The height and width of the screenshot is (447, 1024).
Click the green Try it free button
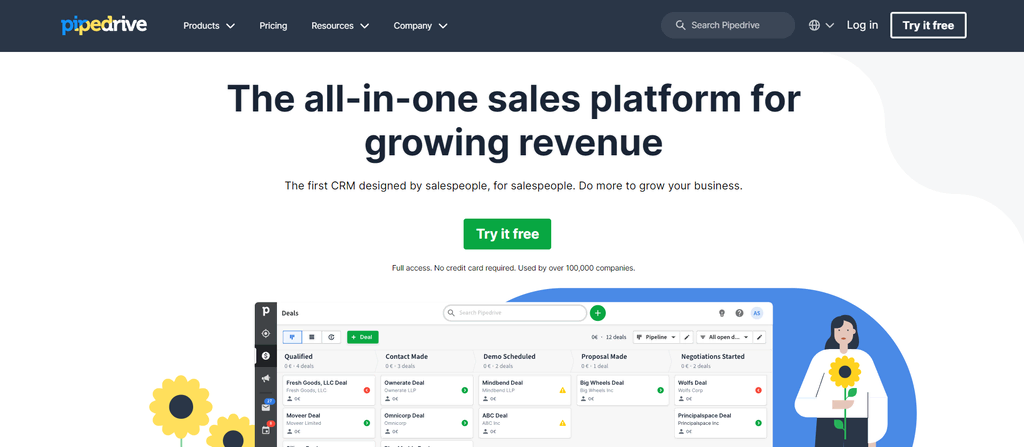pyautogui.click(x=507, y=234)
